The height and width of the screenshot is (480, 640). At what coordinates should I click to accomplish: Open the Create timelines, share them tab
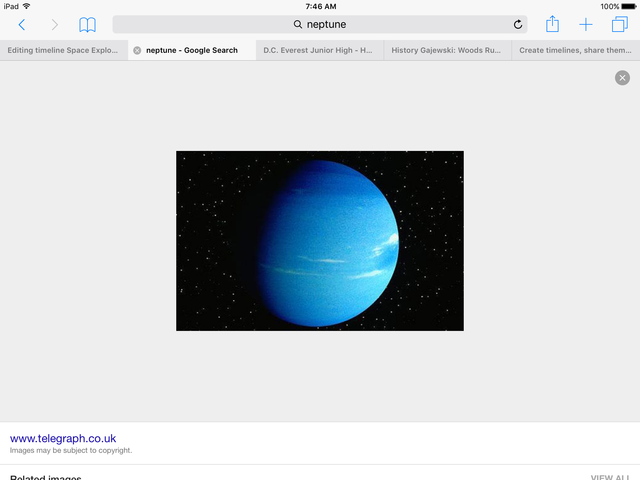576,50
